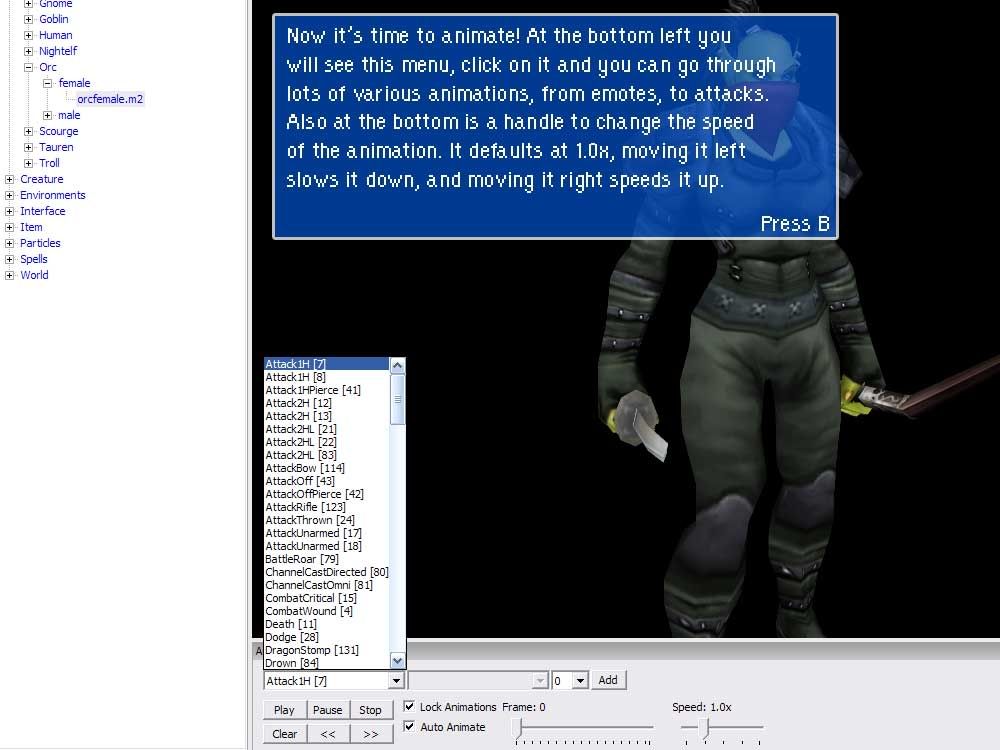Expand the Goblin tree node
The image size is (1000, 750).
(x=28, y=19)
